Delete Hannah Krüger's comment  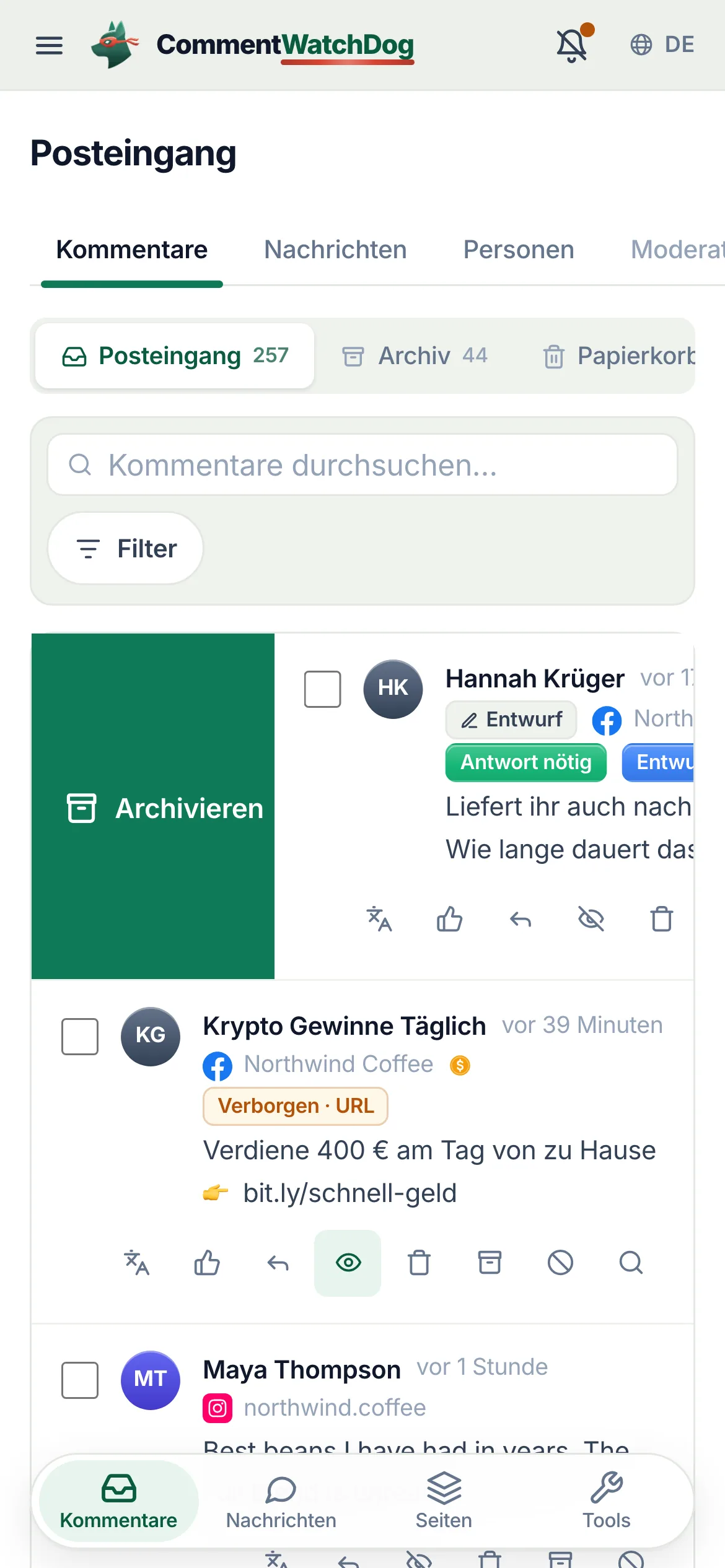click(x=661, y=919)
